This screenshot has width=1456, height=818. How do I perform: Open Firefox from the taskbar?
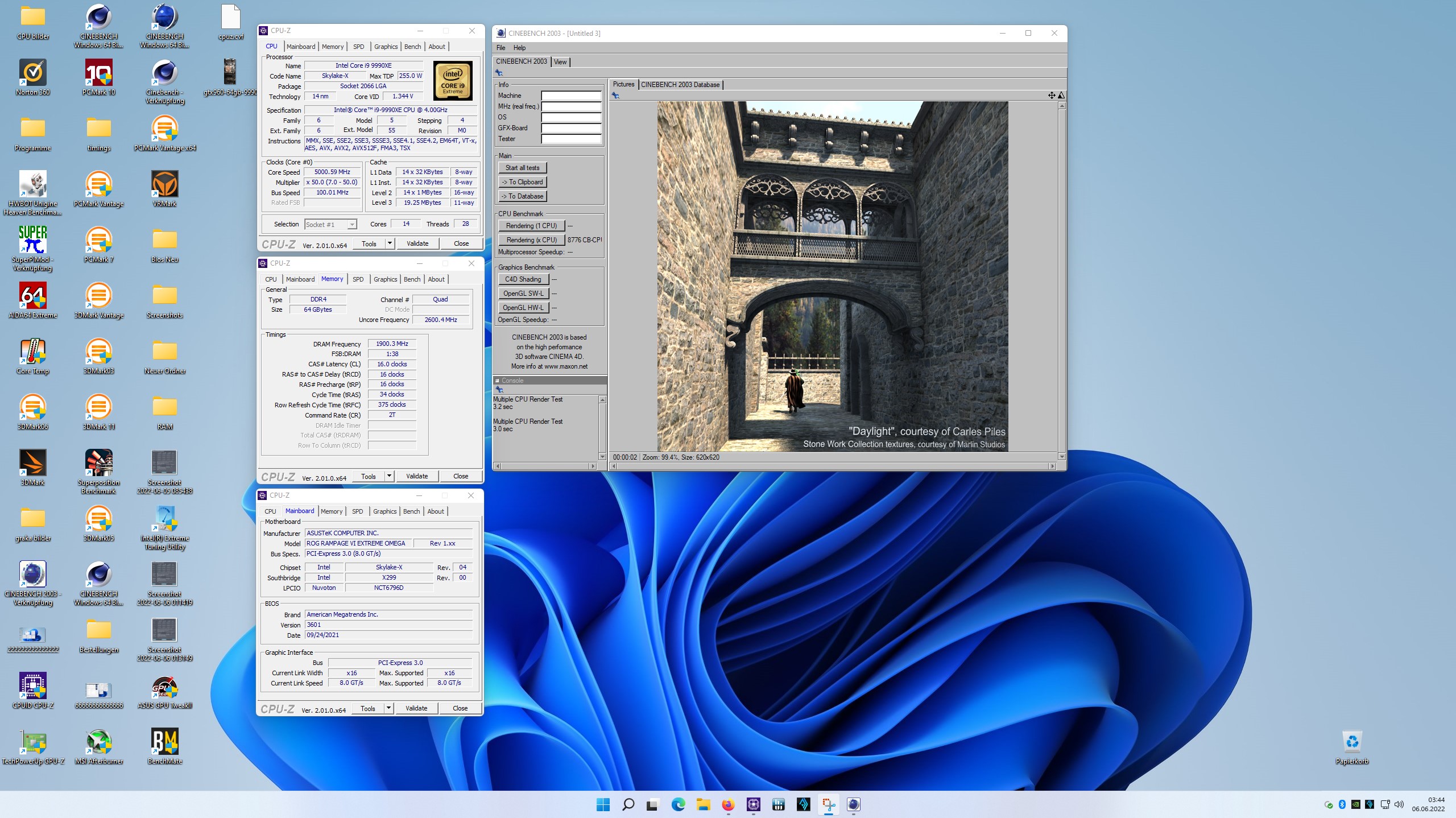point(728,804)
